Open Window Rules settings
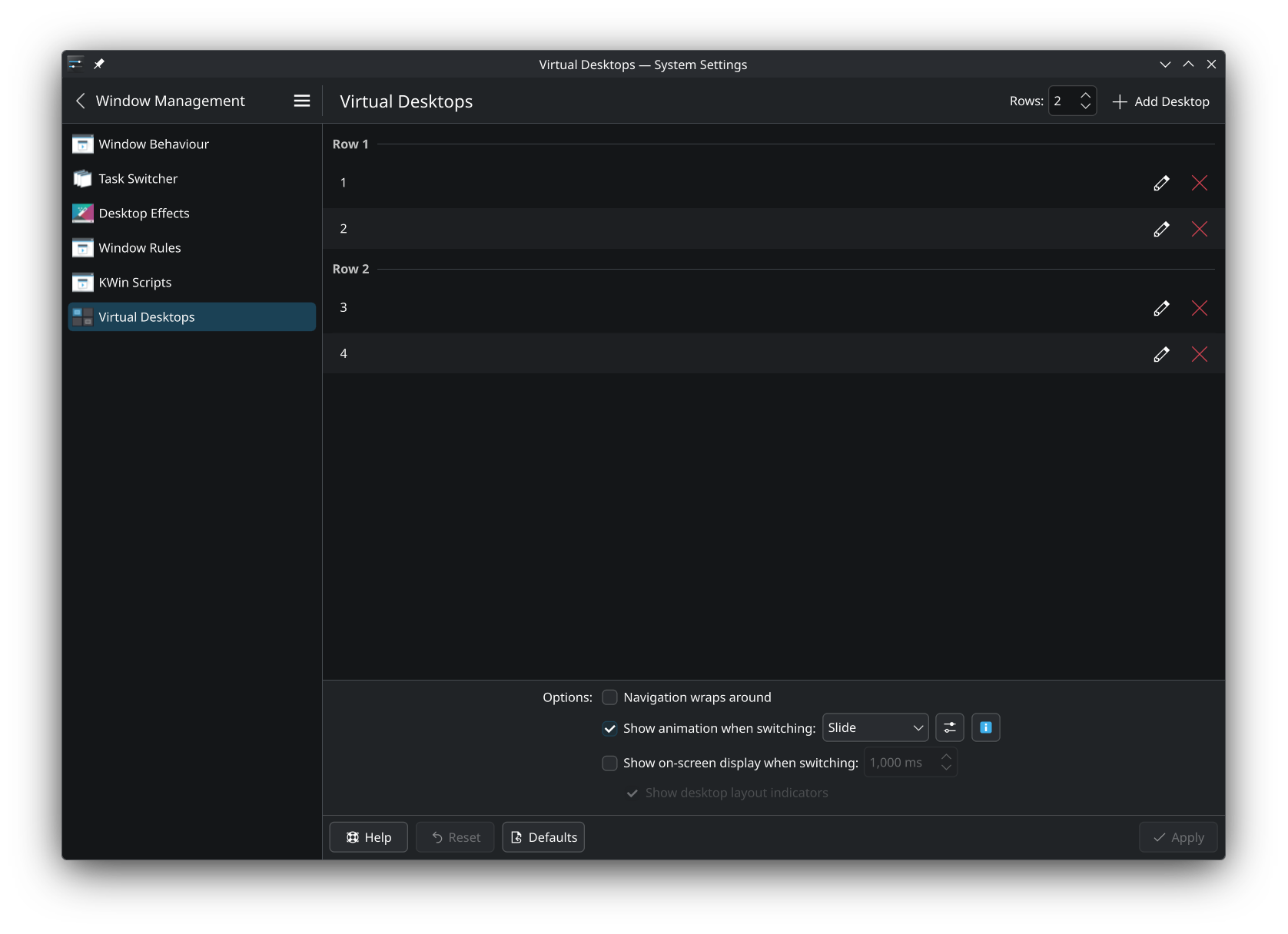Viewport: 1288px width, 934px height. [192, 248]
